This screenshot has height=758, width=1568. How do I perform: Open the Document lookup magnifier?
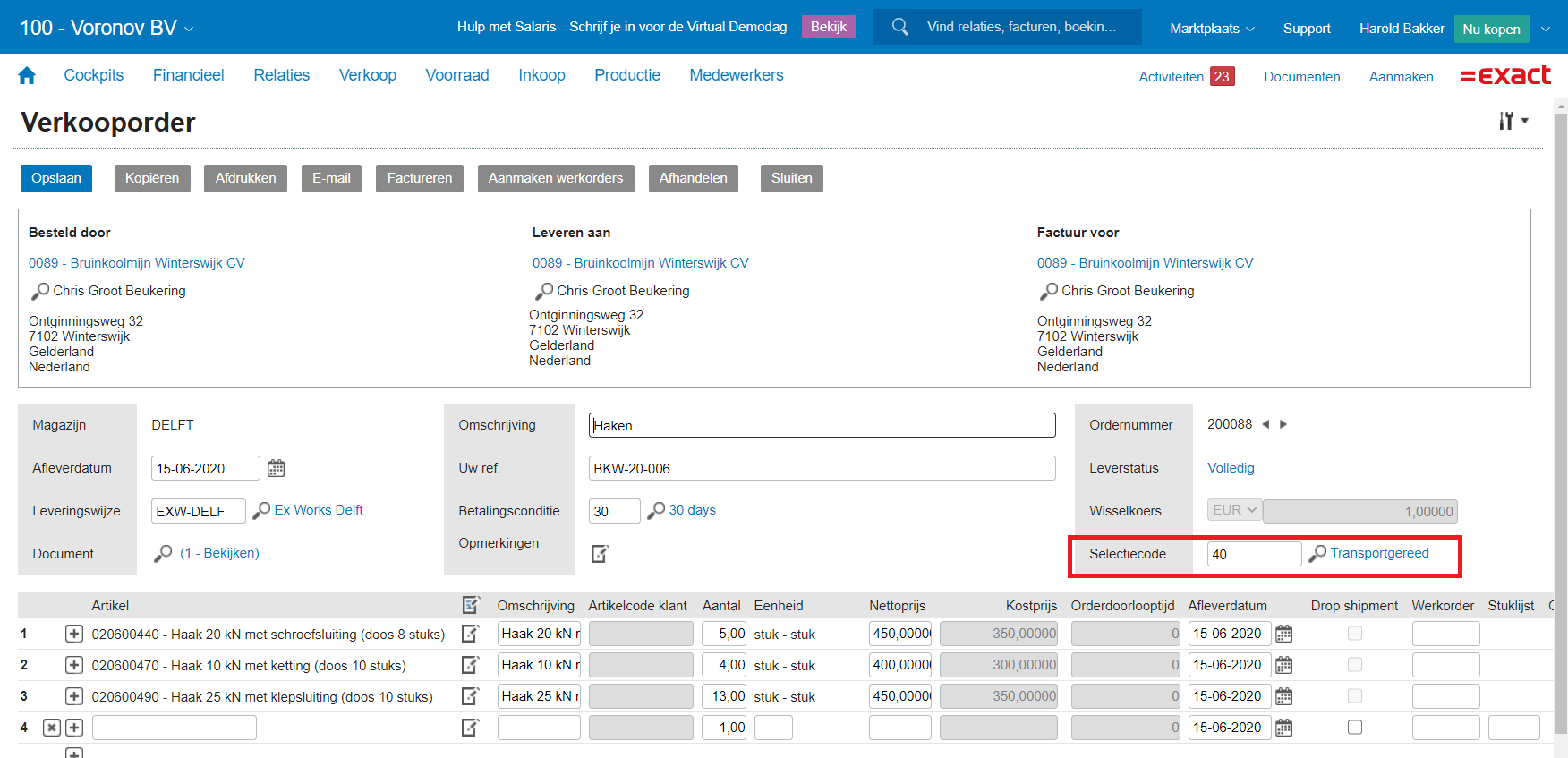click(163, 554)
